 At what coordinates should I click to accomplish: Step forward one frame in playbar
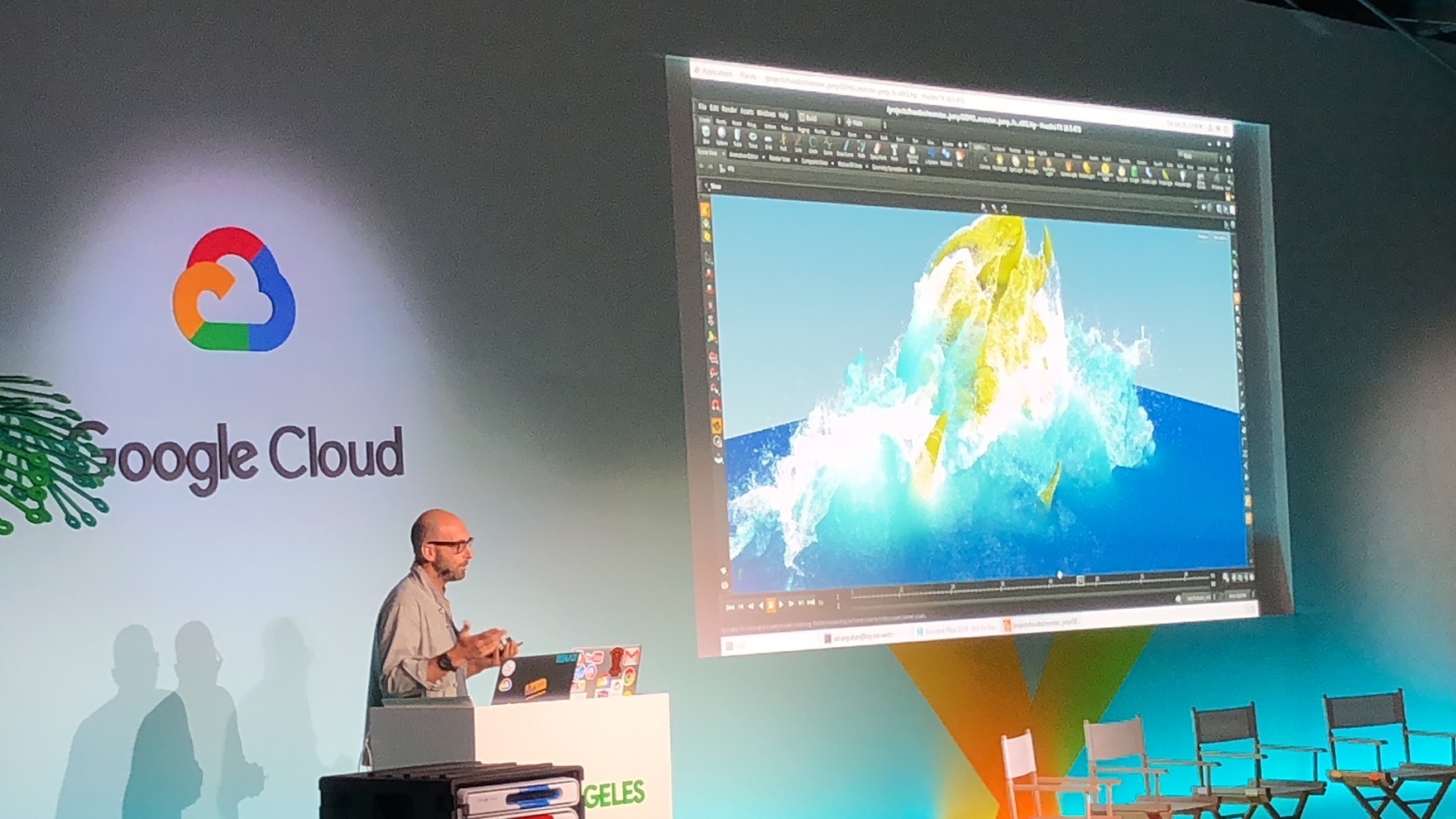pyautogui.click(x=791, y=603)
